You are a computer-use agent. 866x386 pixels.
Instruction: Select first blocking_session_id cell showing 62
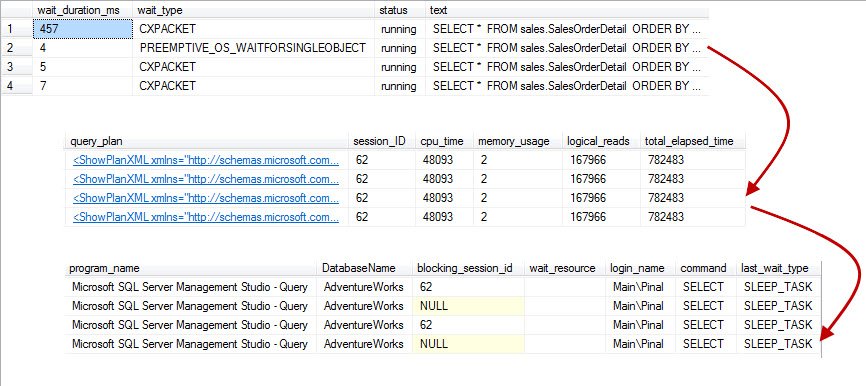(468, 287)
